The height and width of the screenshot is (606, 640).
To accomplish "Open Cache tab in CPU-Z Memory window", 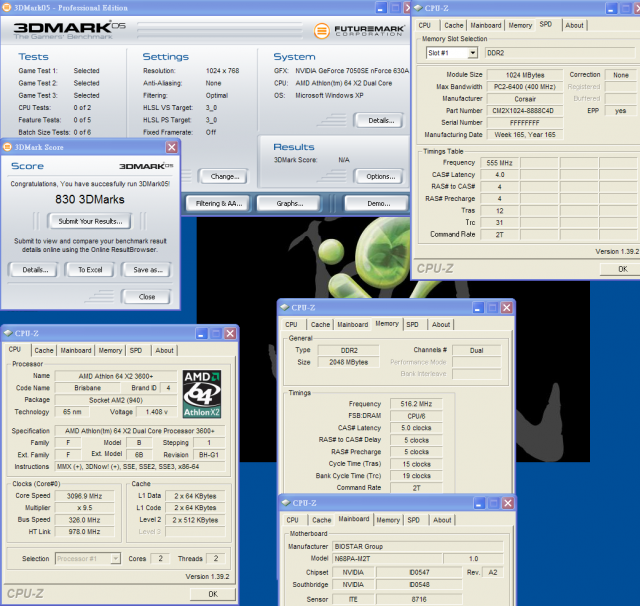I will coord(320,324).
